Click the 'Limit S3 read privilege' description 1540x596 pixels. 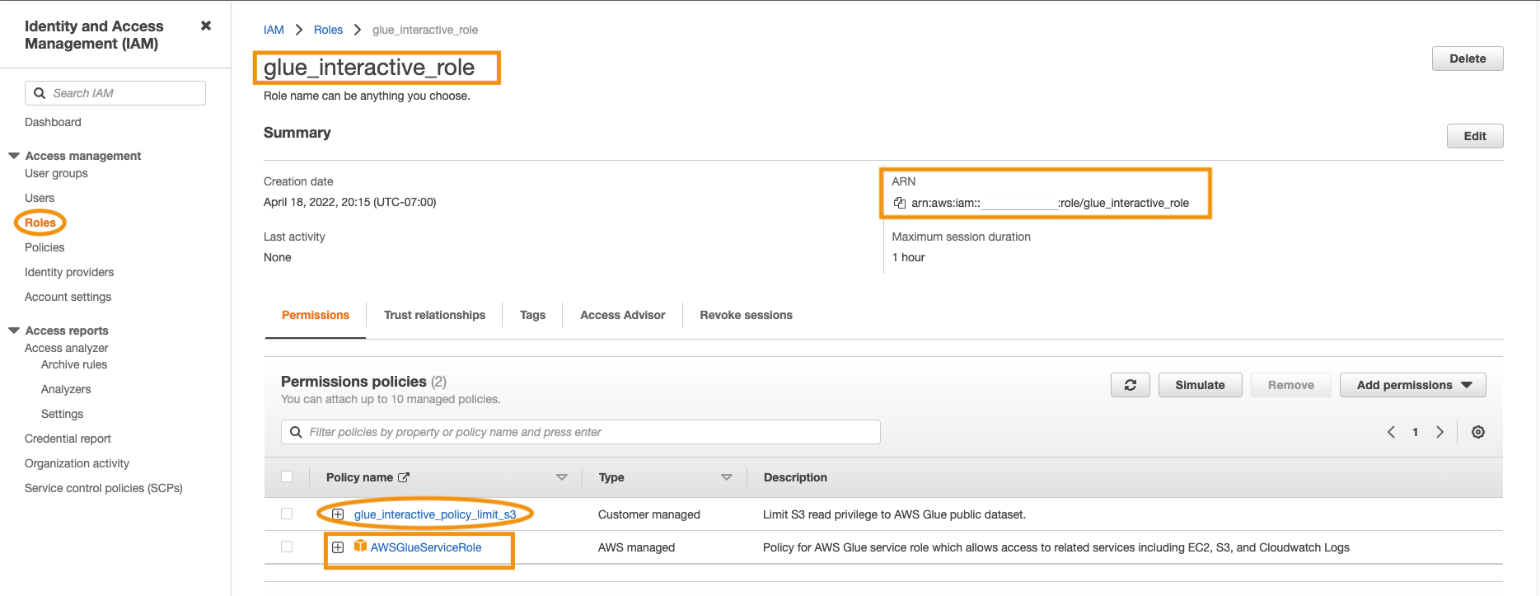click(x=895, y=514)
